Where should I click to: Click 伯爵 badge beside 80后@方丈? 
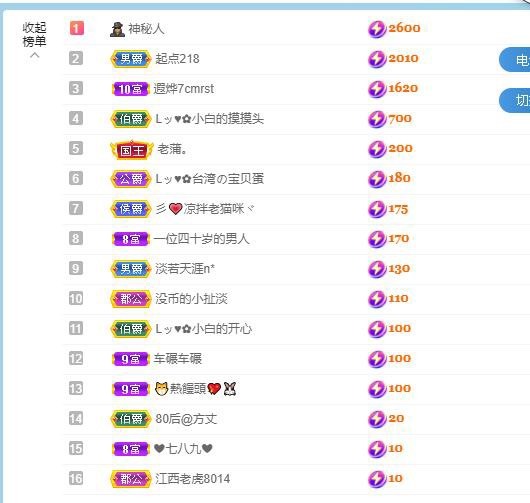tap(131, 419)
